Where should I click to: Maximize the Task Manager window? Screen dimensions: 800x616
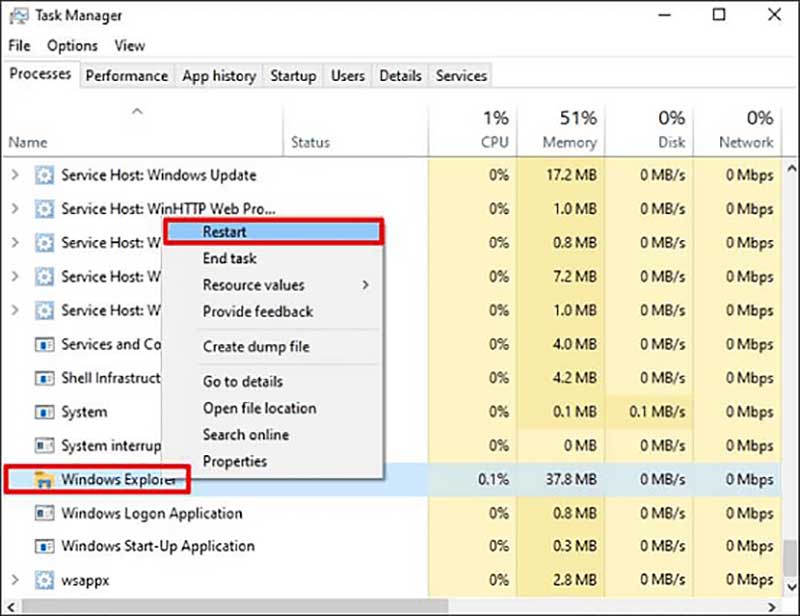click(x=719, y=15)
